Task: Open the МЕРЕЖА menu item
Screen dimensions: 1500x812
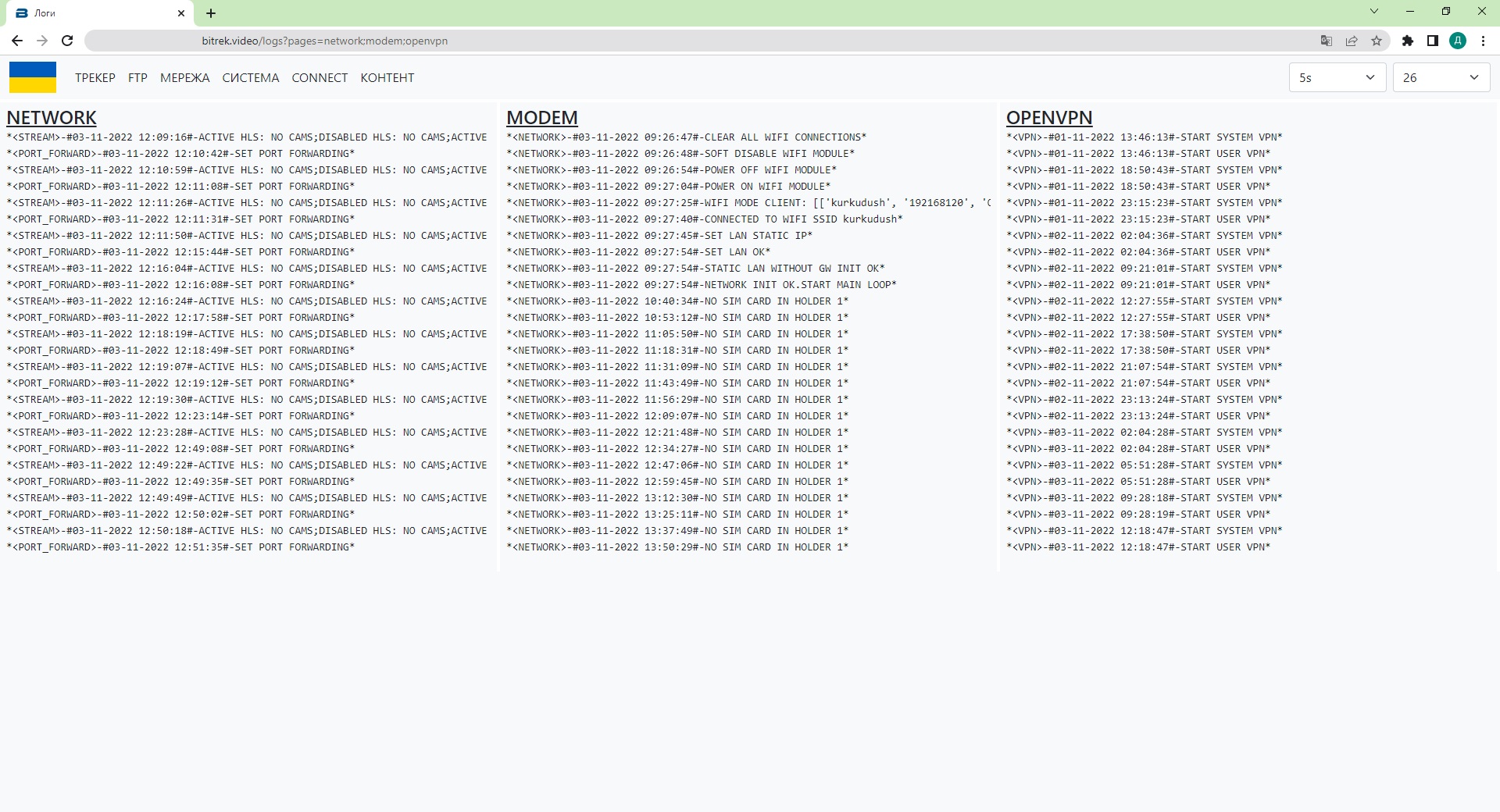Action: point(184,77)
